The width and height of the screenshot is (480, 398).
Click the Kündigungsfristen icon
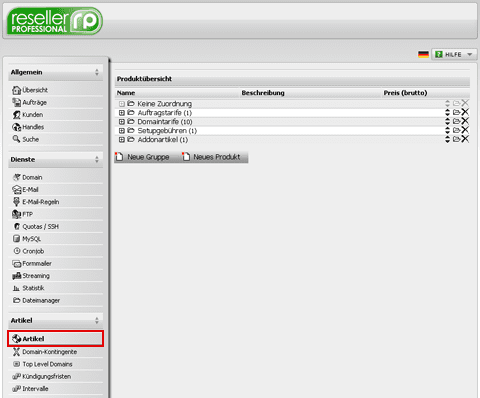[16, 376]
